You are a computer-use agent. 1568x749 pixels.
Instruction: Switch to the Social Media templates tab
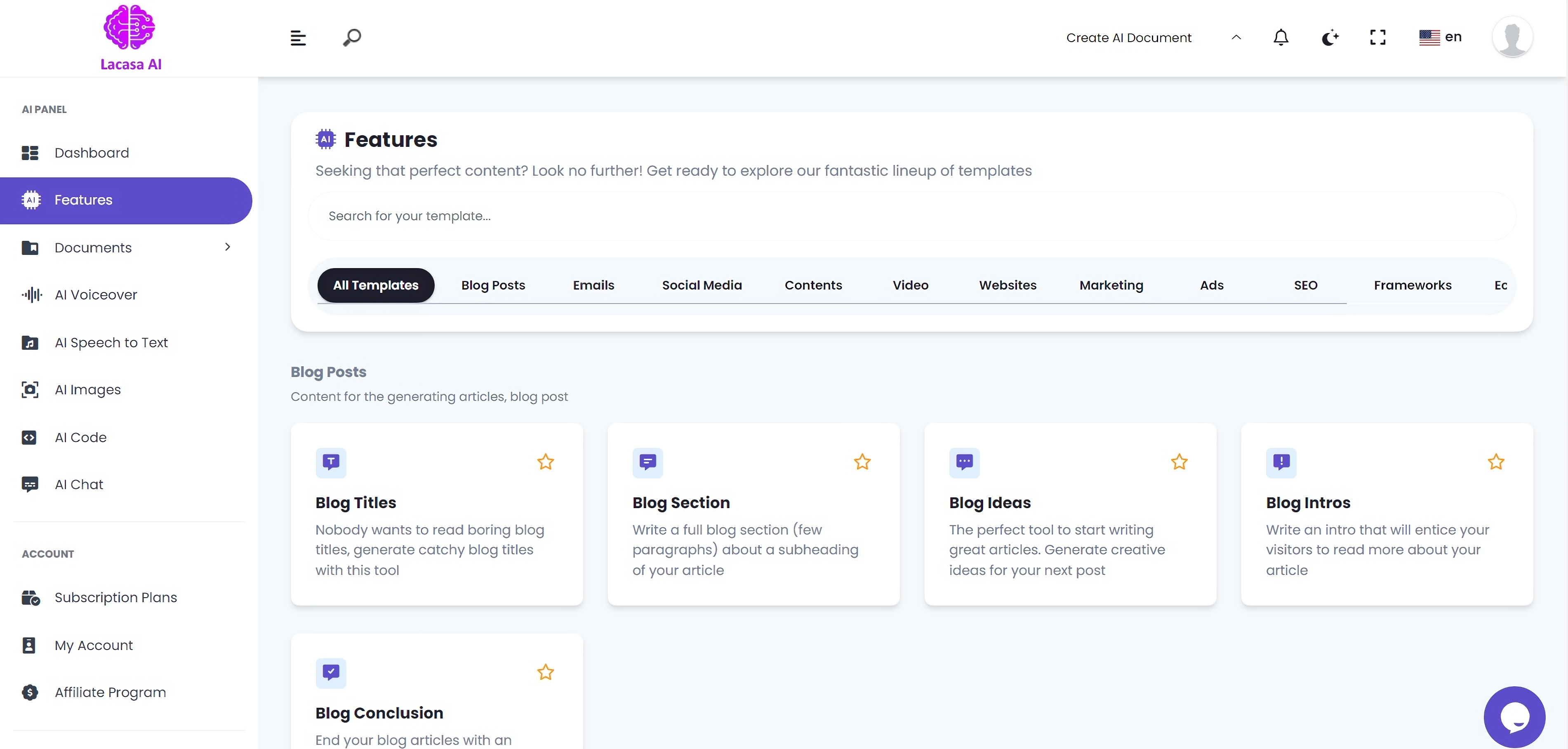702,285
